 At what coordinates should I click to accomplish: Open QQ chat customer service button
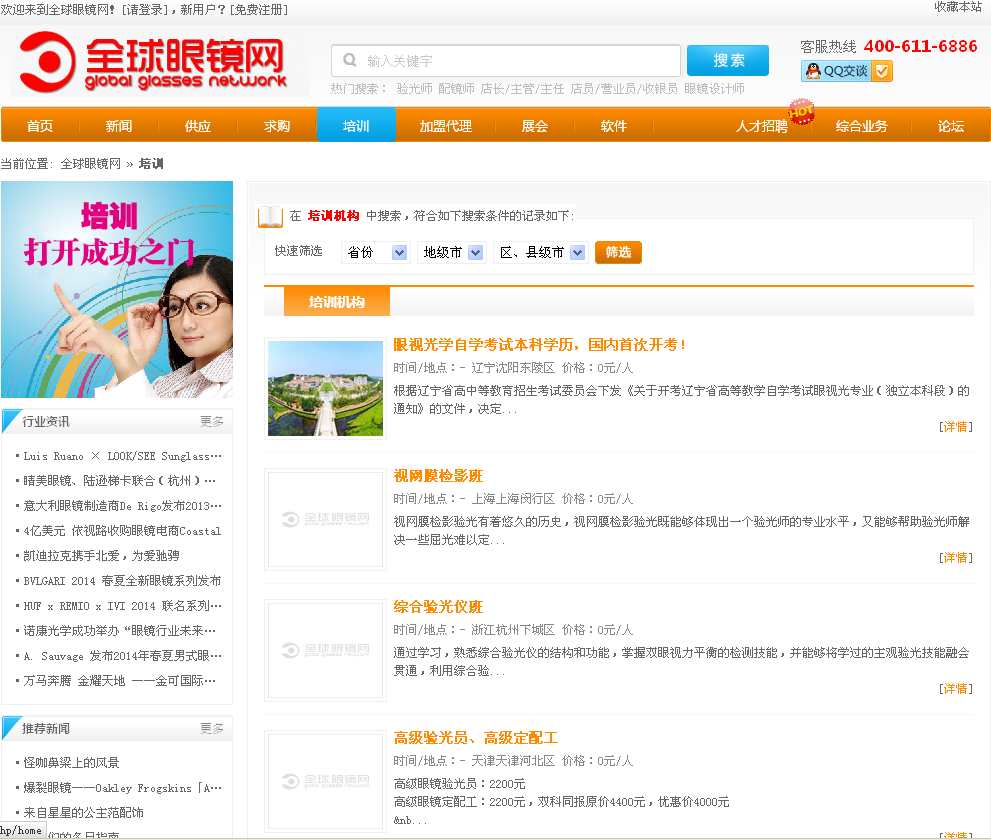(846, 71)
